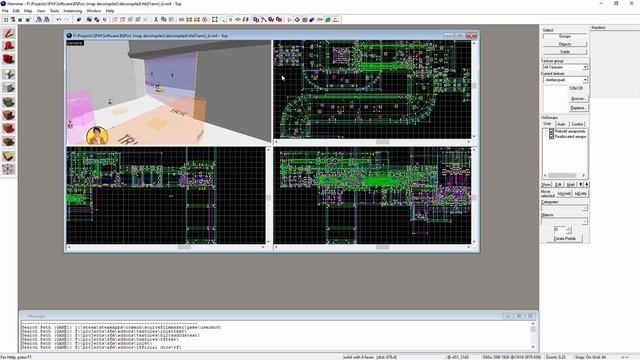Set select mode to Objects
The height and width of the screenshot is (360, 640).
pos(565,44)
